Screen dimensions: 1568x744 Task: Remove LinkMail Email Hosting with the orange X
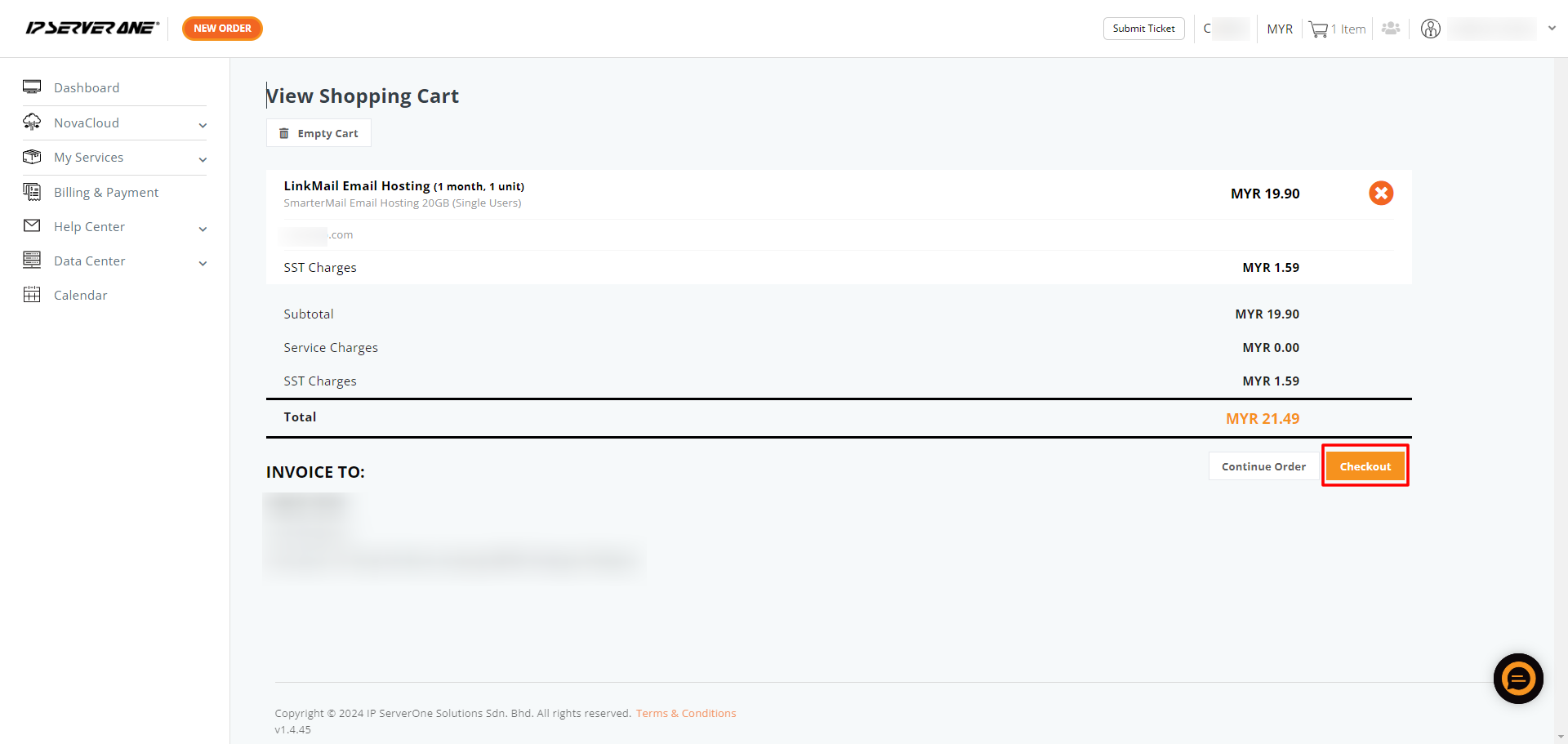click(1381, 194)
